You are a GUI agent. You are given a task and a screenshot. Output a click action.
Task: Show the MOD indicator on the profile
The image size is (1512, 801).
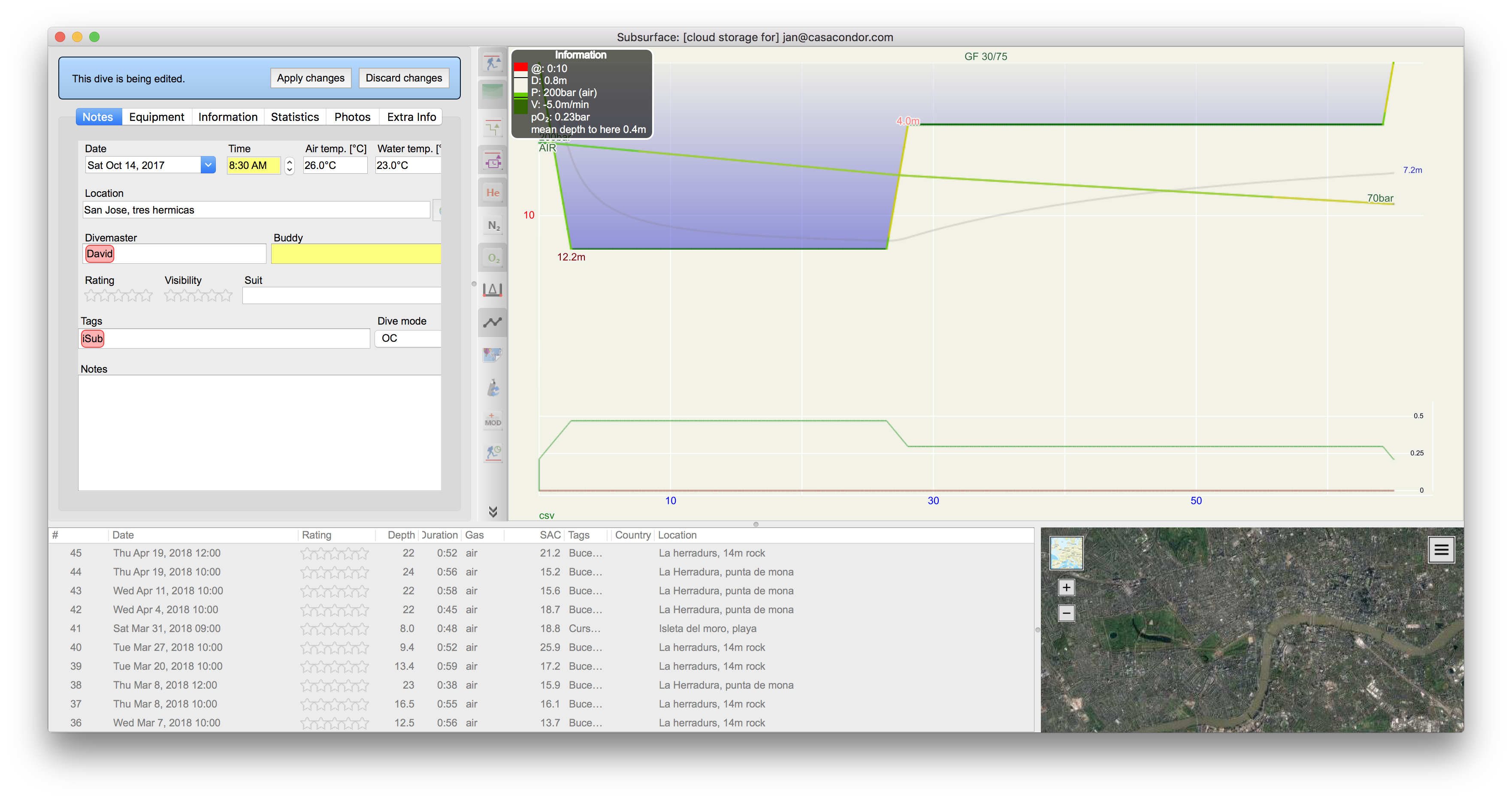click(x=493, y=421)
